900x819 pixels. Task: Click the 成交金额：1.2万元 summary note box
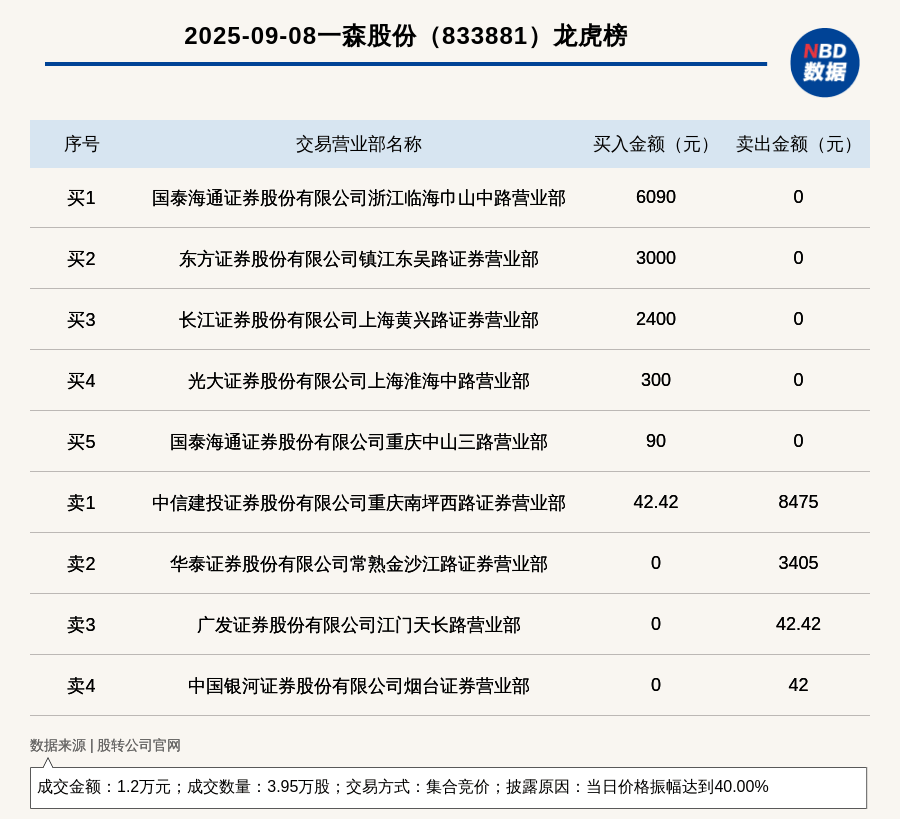point(448,787)
